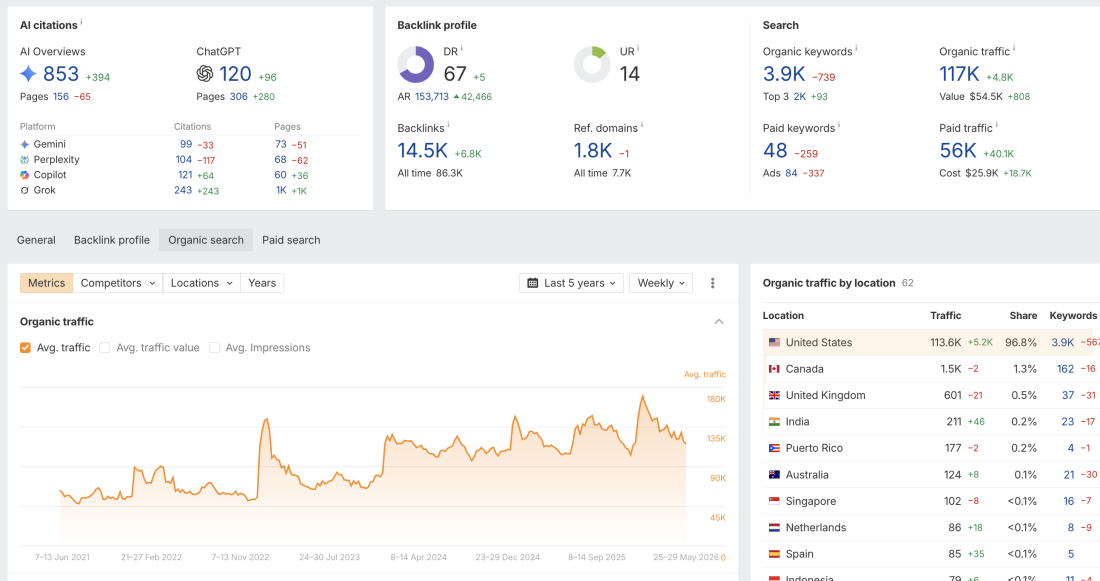Click the Singapore flag icon
The image size is (1100, 581).
(774, 501)
